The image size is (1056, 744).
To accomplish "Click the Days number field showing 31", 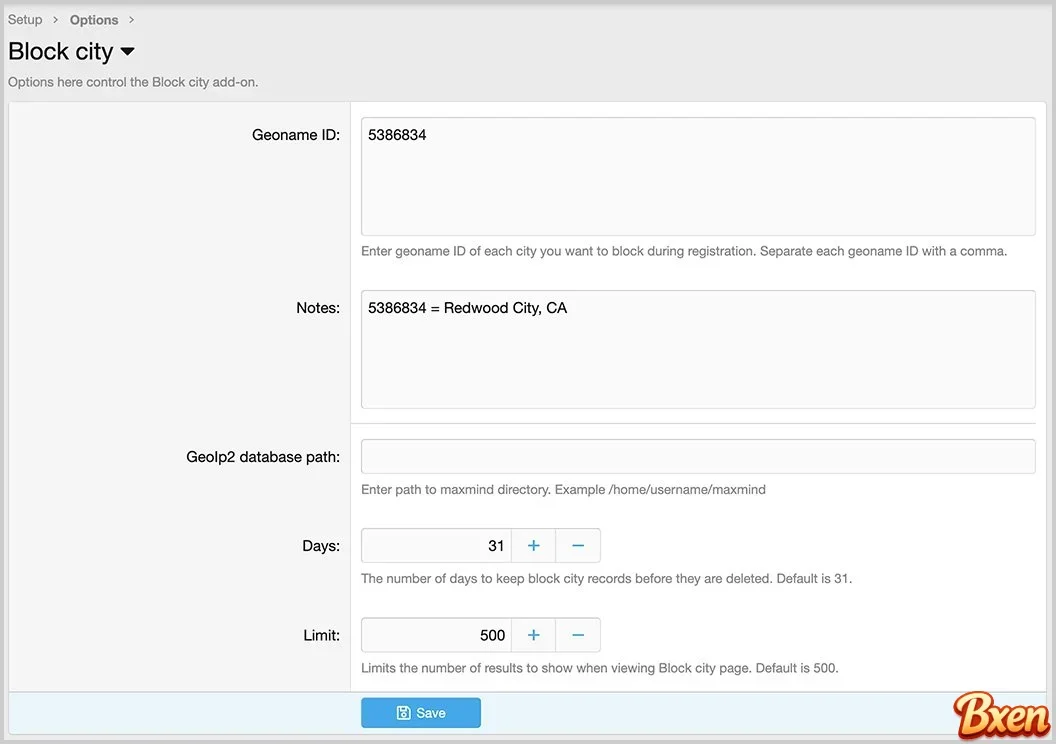I will pyautogui.click(x=436, y=546).
